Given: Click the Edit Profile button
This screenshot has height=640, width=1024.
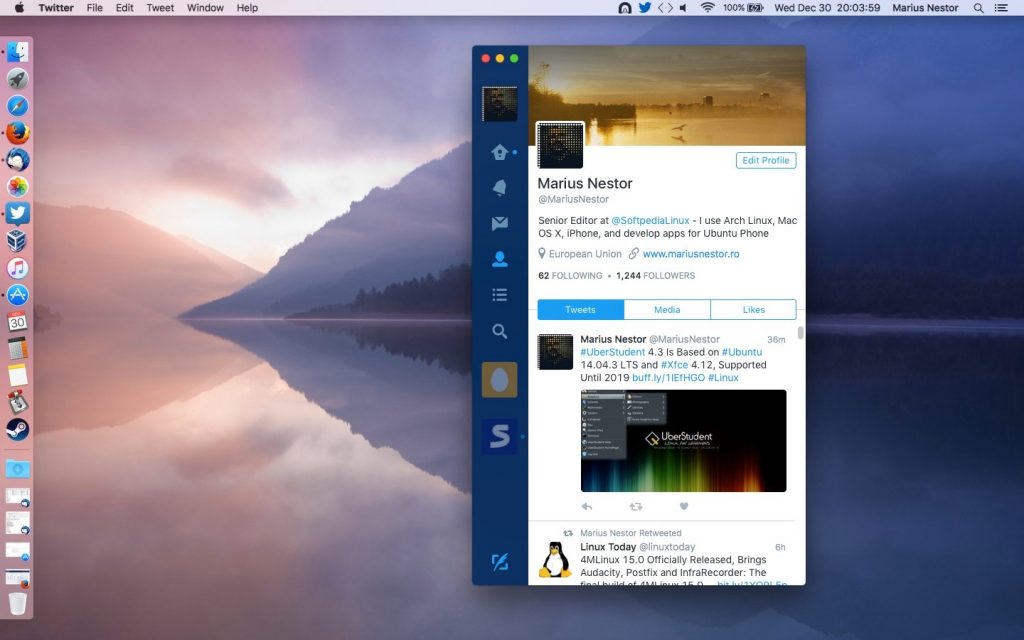Looking at the screenshot, I should 766,160.
